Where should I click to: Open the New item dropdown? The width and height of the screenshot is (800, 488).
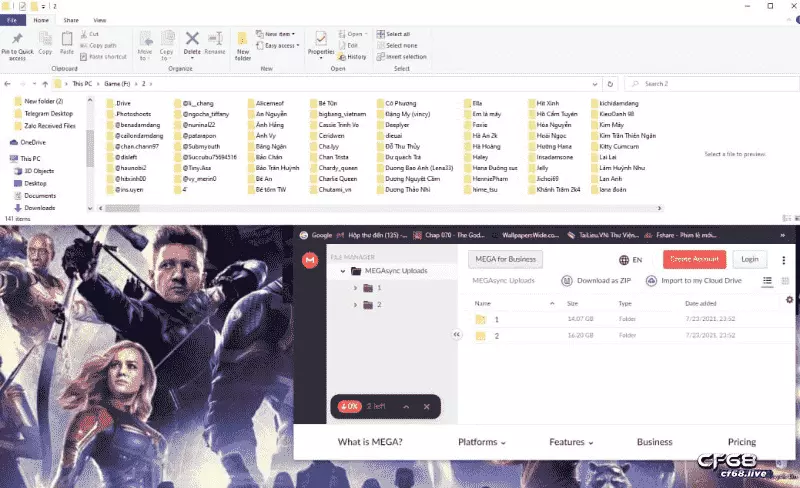click(276, 34)
